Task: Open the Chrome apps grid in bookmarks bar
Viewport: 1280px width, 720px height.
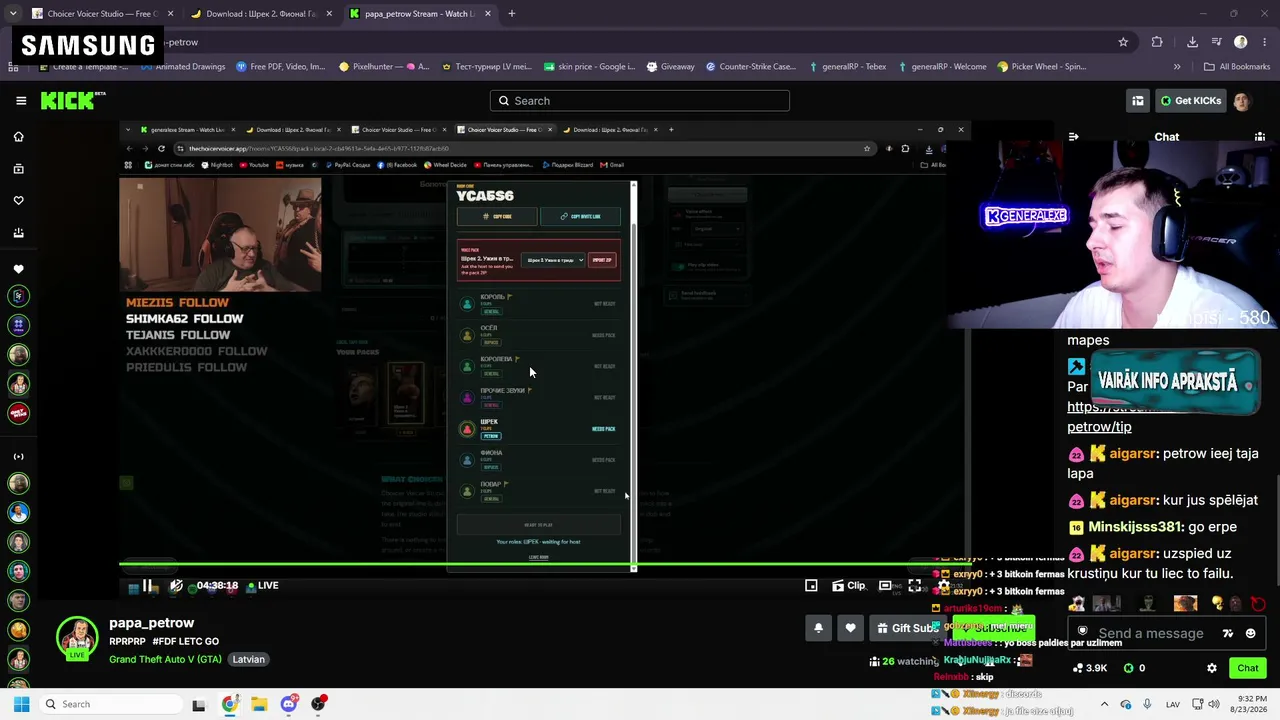Action: pyautogui.click(x=13, y=67)
